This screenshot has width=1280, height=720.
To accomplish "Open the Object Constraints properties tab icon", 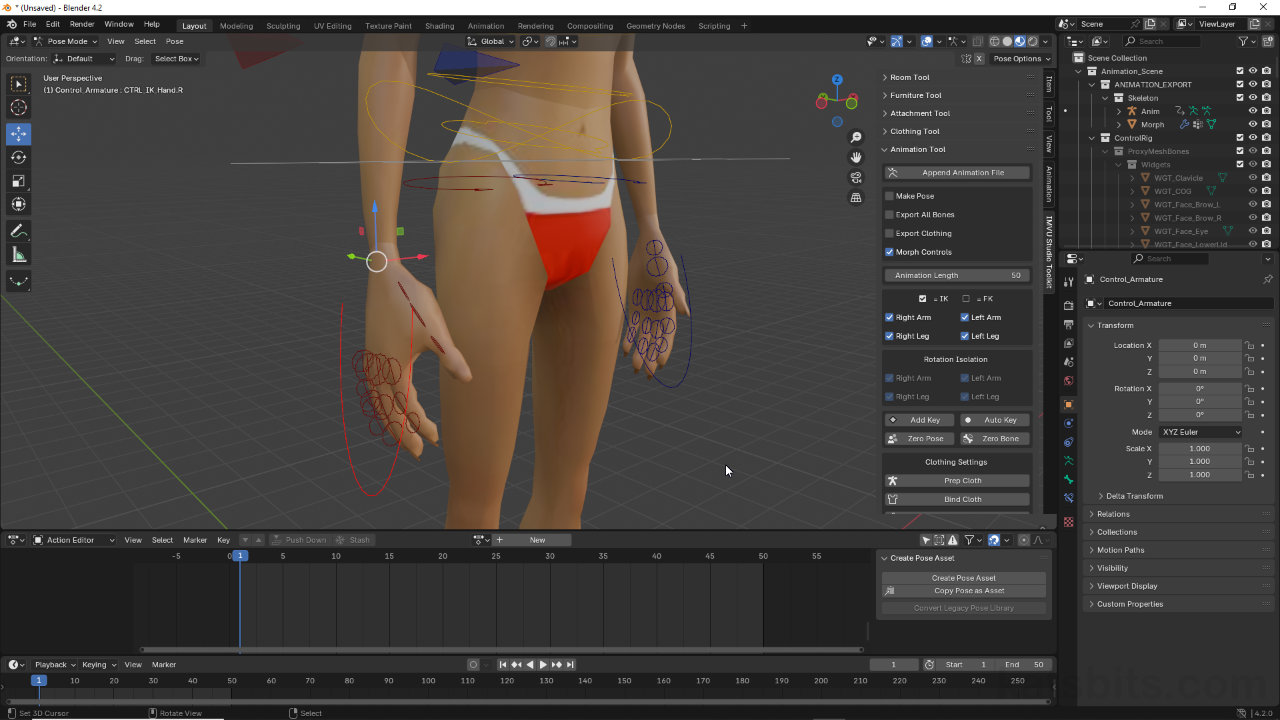I will [1069, 442].
